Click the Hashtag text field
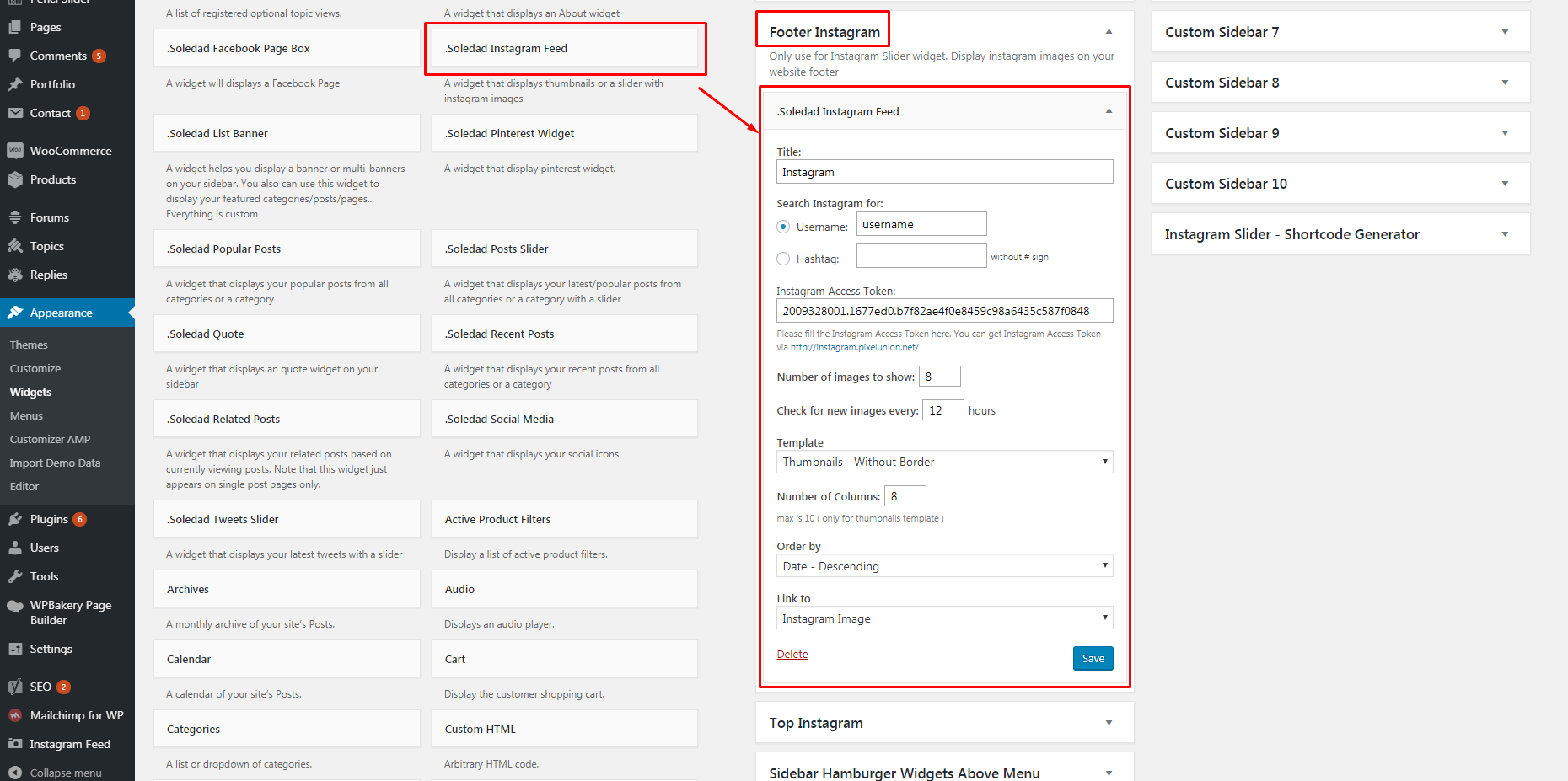Screen dimensions: 1568x781 tap(921, 256)
